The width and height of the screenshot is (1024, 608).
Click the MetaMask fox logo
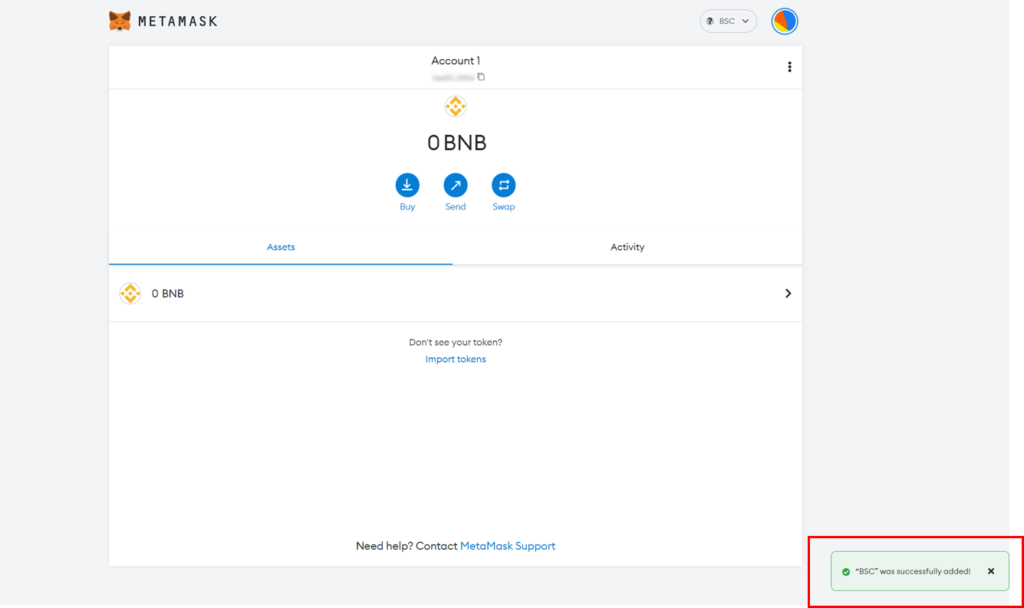pos(120,21)
